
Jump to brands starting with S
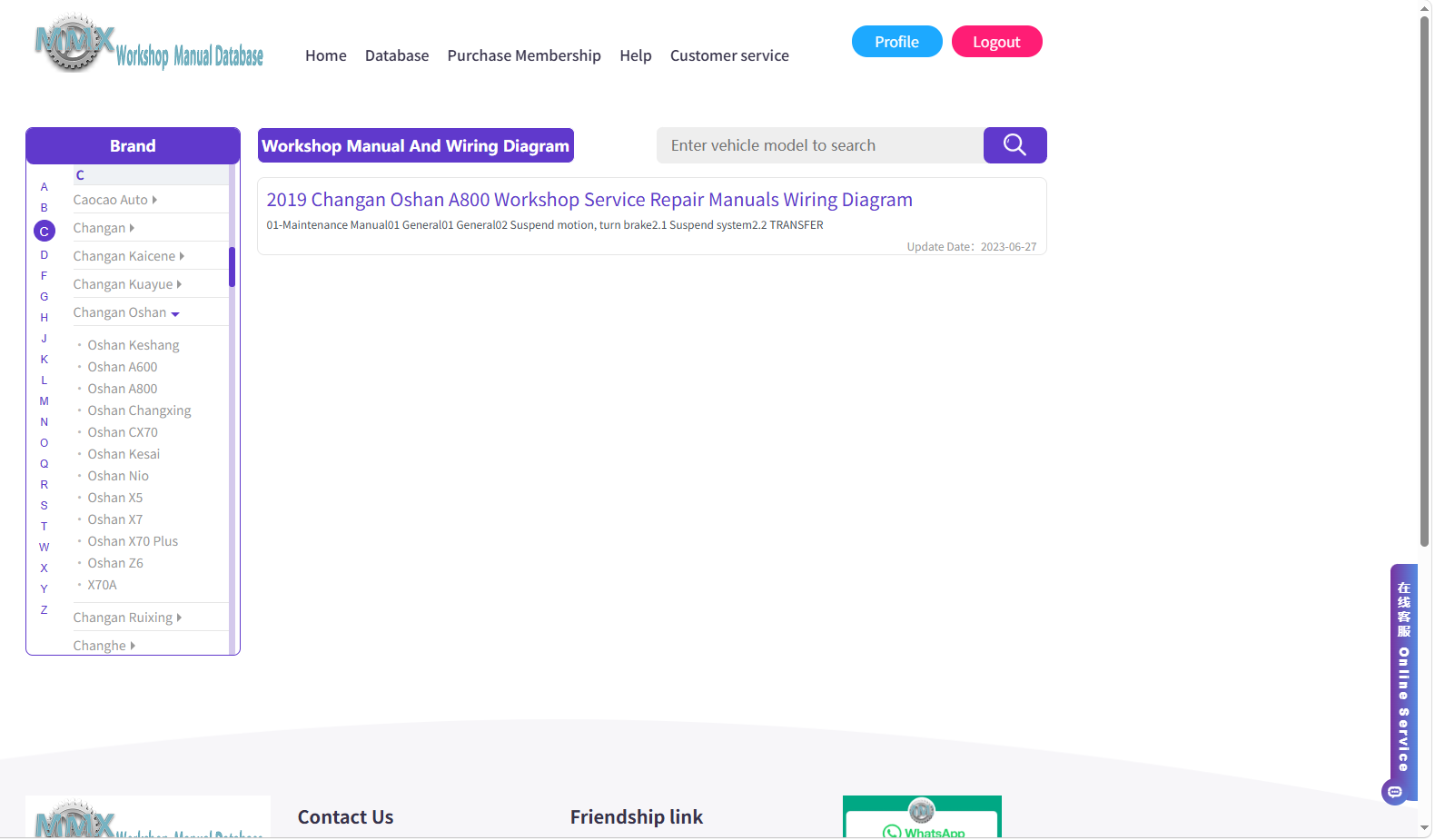pos(44,506)
